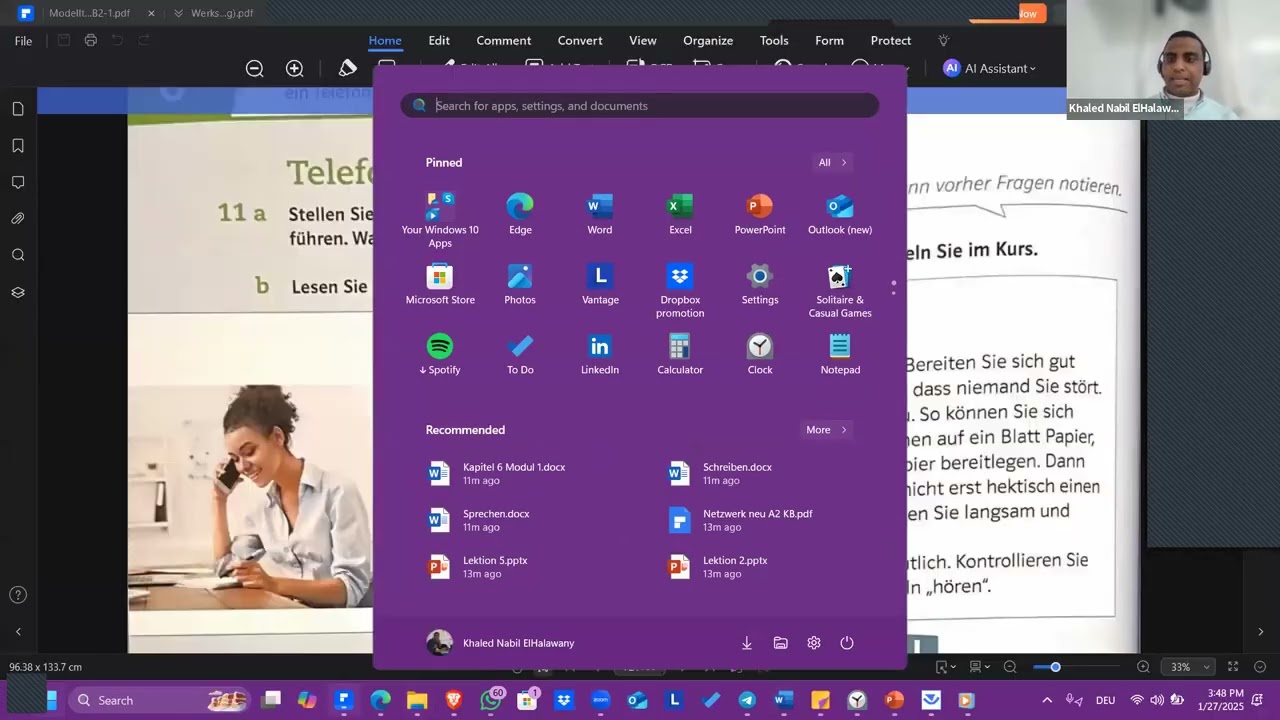Open the 33% zoom level dropdown
The height and width of the screenshot is (720, 1280).
[1190, 667]
